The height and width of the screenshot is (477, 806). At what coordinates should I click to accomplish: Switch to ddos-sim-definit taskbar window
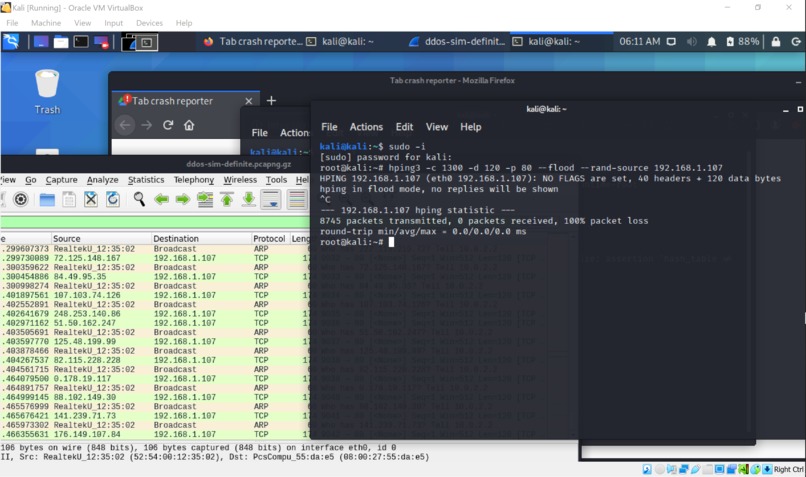click(457, 42)
